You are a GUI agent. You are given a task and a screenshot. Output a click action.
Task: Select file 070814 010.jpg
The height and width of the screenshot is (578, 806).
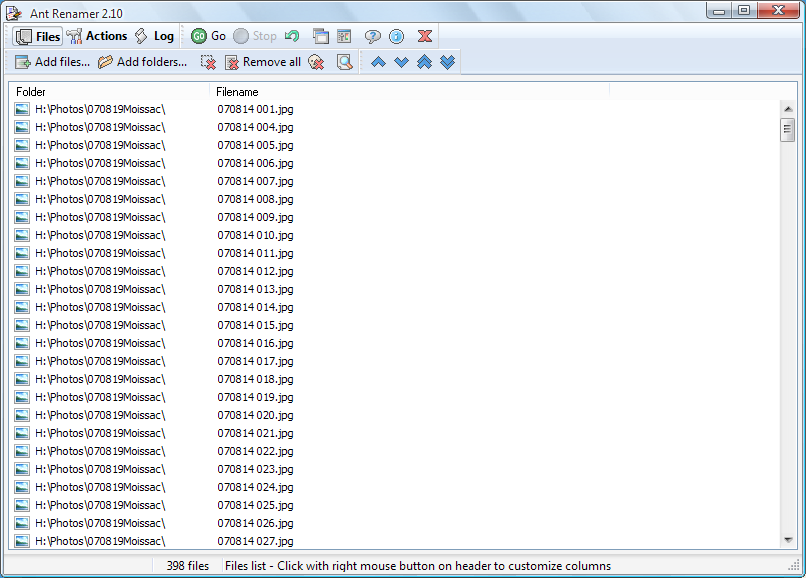coord(255,235)
